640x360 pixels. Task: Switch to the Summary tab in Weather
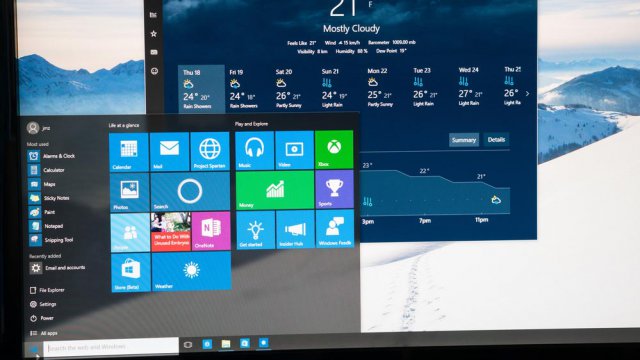[464, 140]
